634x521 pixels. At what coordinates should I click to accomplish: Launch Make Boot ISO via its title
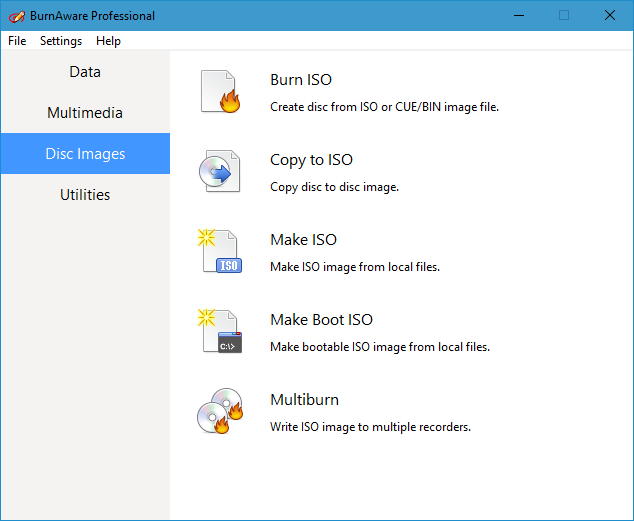coord(321,320)
